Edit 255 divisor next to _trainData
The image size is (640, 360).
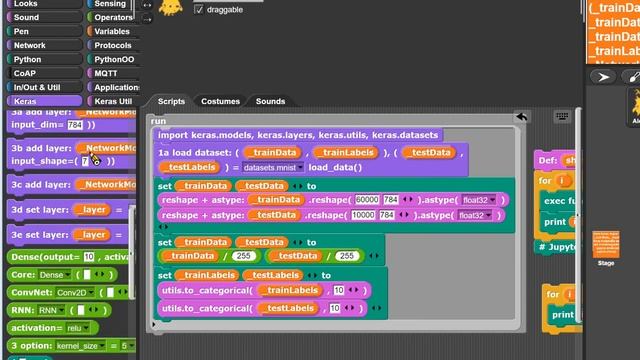[244, 256]
